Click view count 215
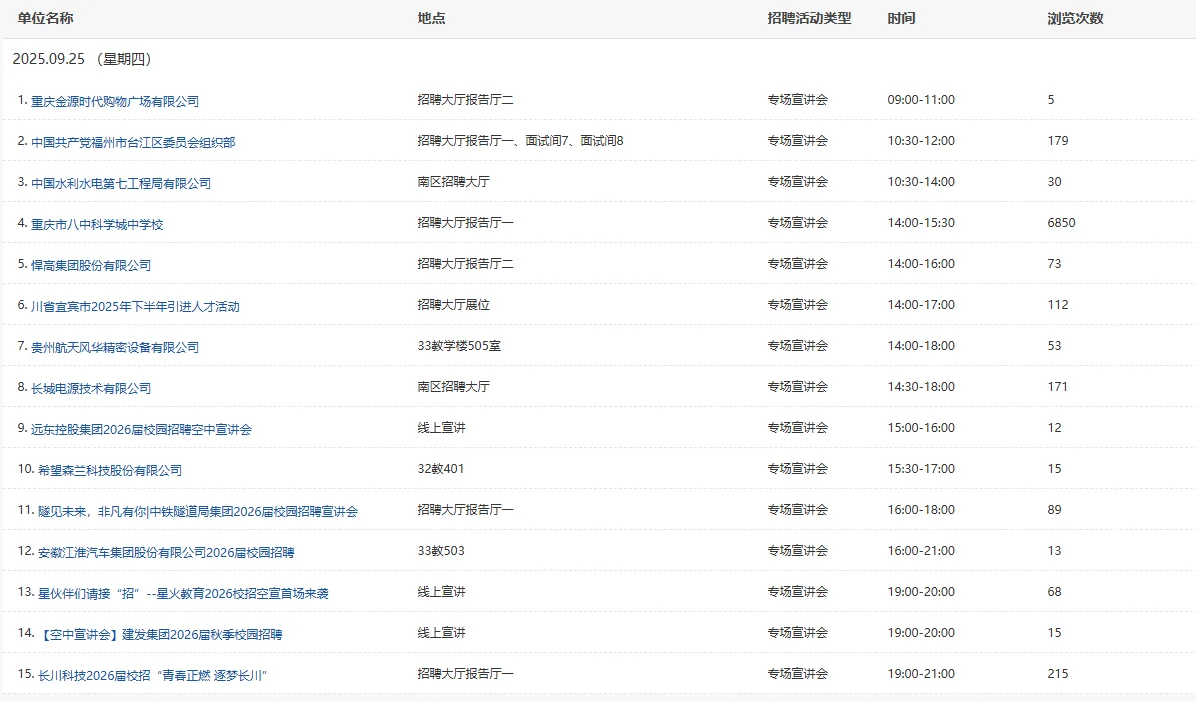This screenshot has height=702, width=1196. click(x=1057, y=675)
